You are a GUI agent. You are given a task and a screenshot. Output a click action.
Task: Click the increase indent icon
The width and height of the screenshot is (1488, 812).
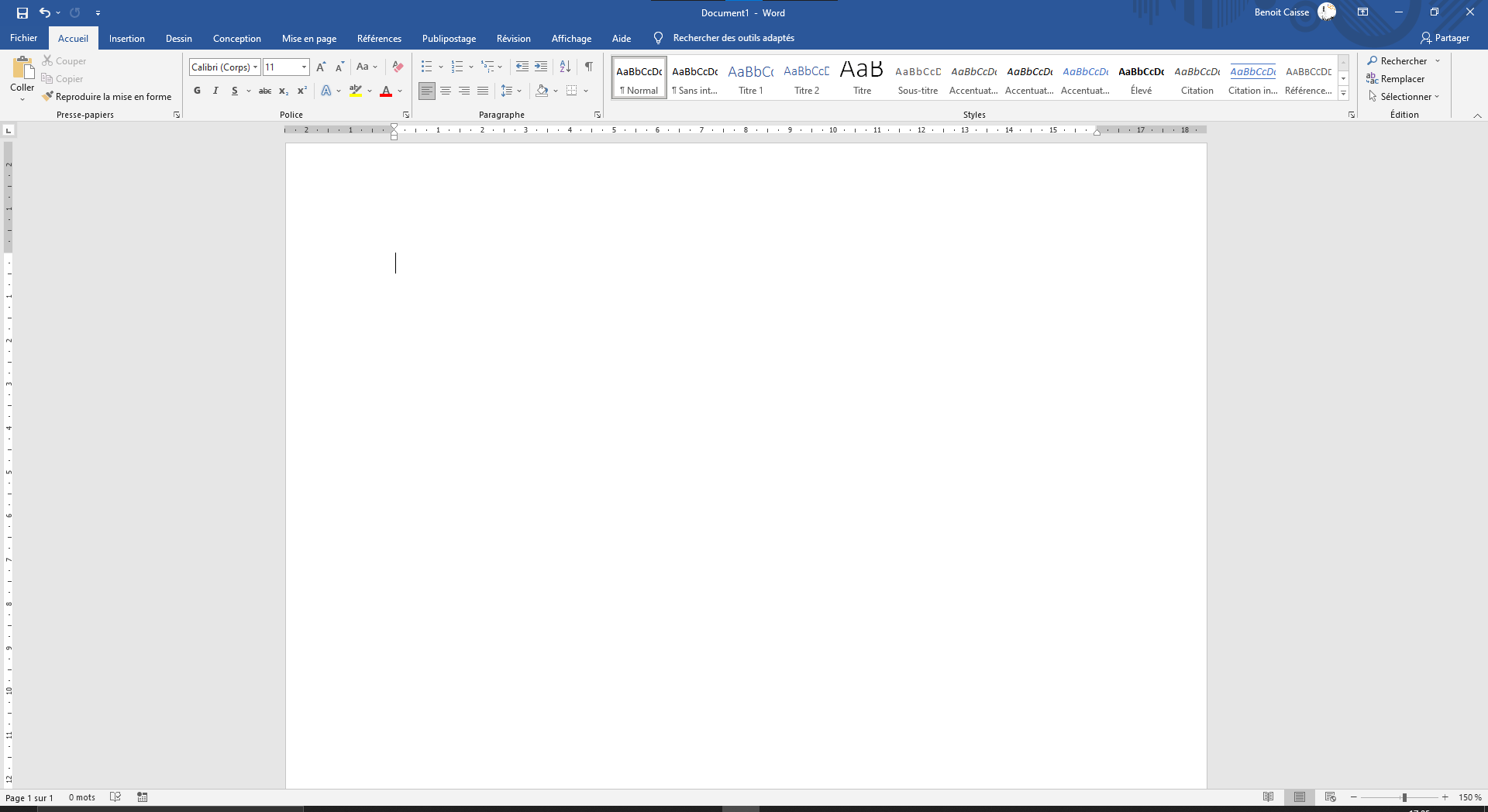(x=541, y=67)
